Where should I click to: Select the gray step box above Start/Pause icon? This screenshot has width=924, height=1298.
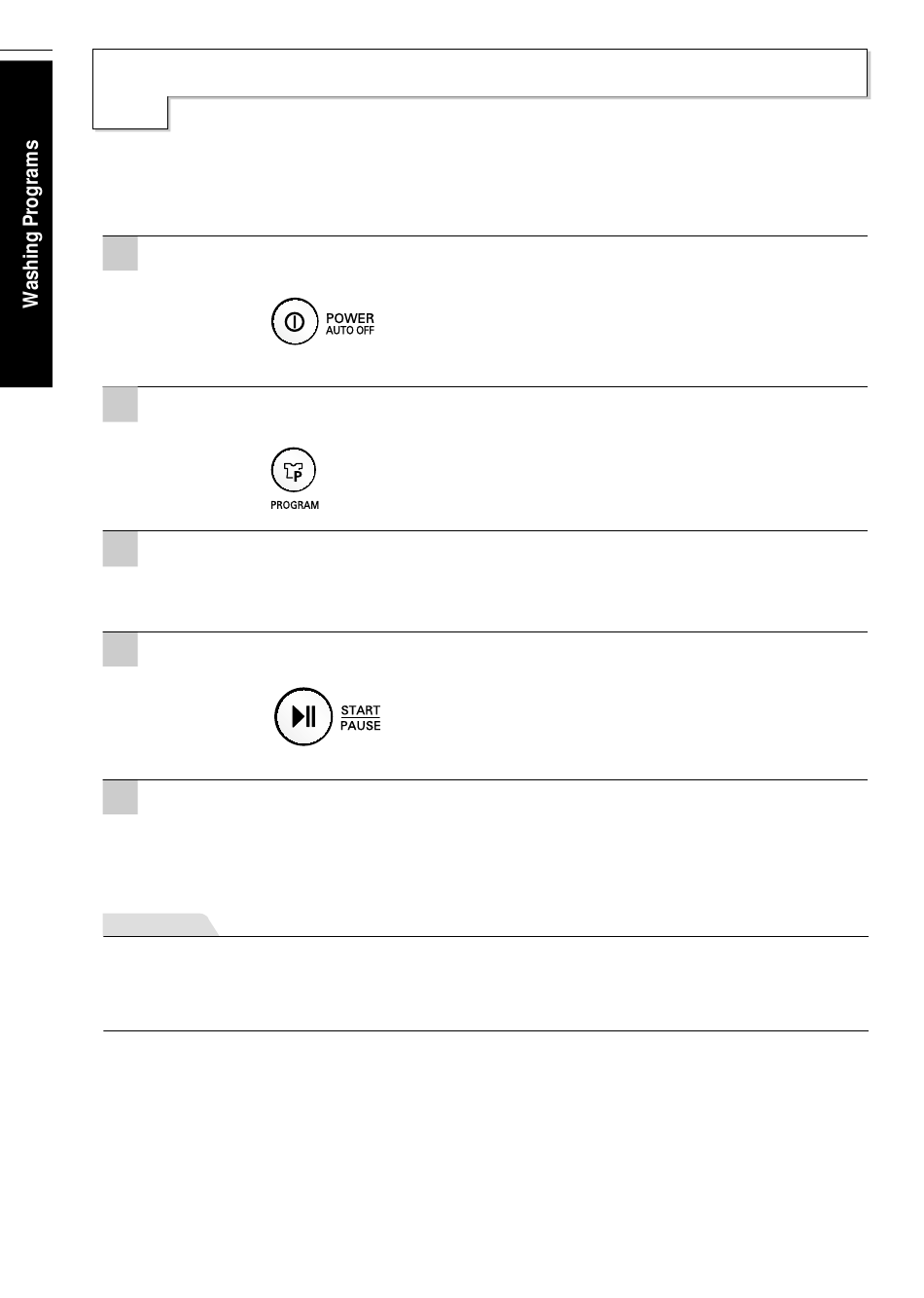(x=121, y=650)
